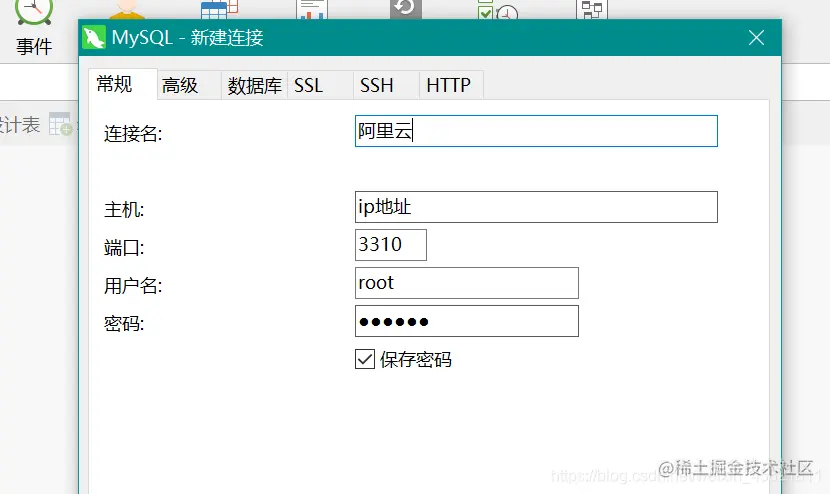Open the SSH tab
This screenshot has width=830, height=494.
pos(386,85)
